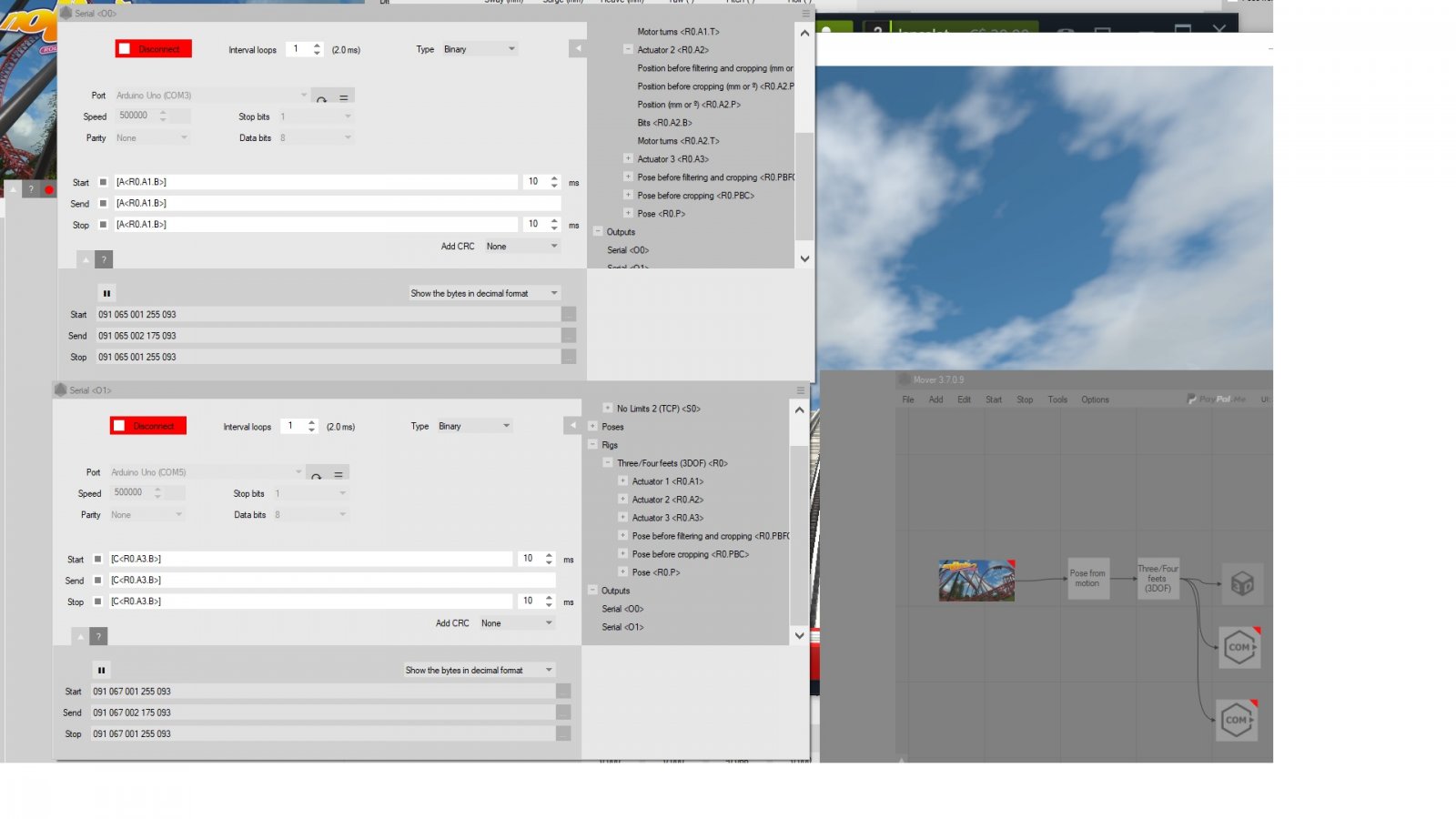Image resolution: width=1456 pixels, height=819 pixels.
Task: Open the help question mark in Serial O1
Action: point(99,636)
